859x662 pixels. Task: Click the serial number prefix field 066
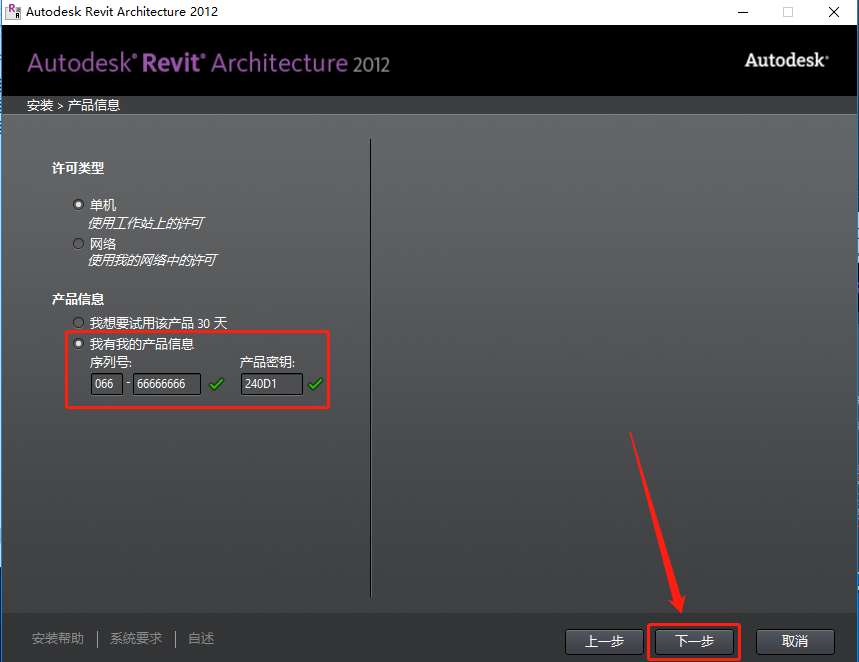click(x=106, y=384)
